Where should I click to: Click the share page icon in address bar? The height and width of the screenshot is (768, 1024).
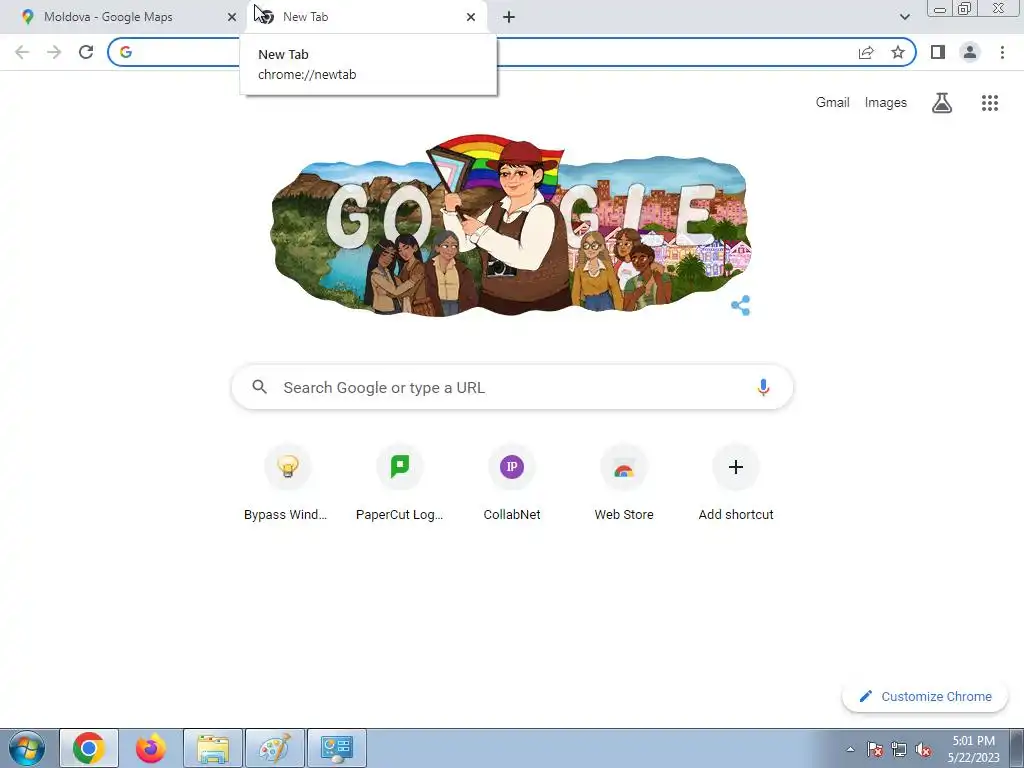click(866, 52)
